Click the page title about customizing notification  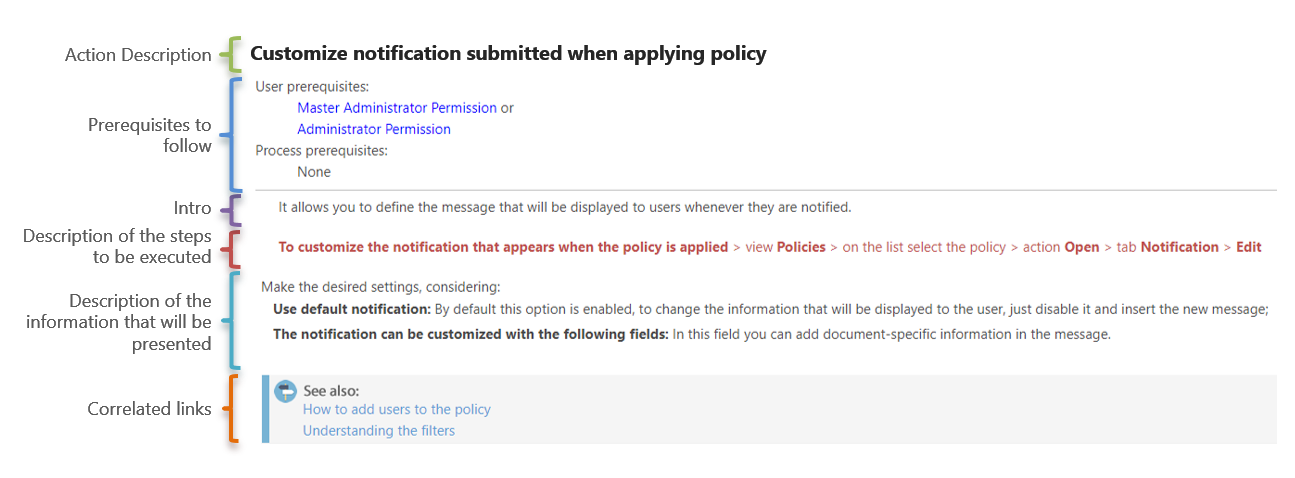(x=507, y=54)
